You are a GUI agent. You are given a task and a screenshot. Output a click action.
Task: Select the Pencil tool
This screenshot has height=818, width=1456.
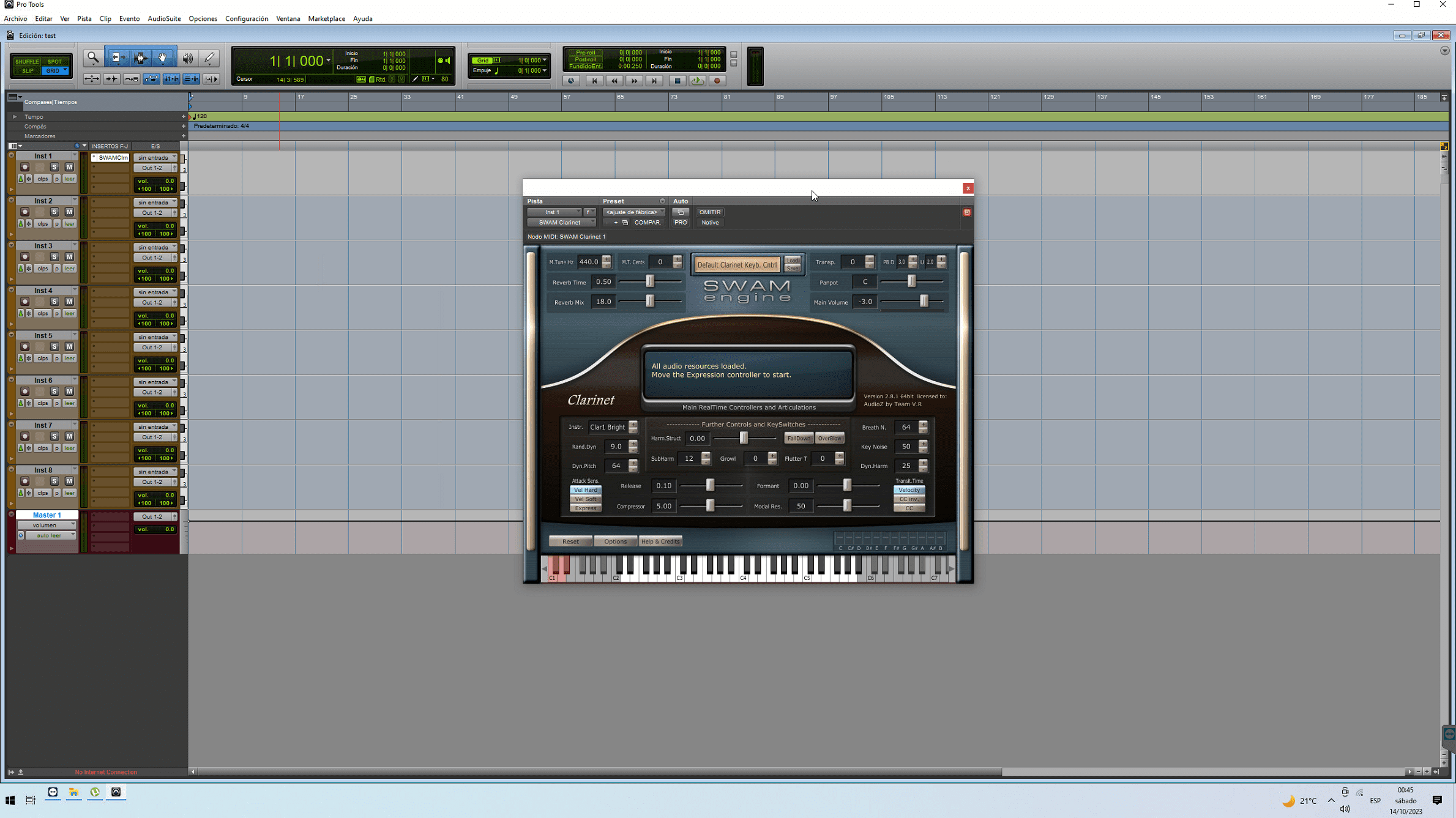(209, 58)
